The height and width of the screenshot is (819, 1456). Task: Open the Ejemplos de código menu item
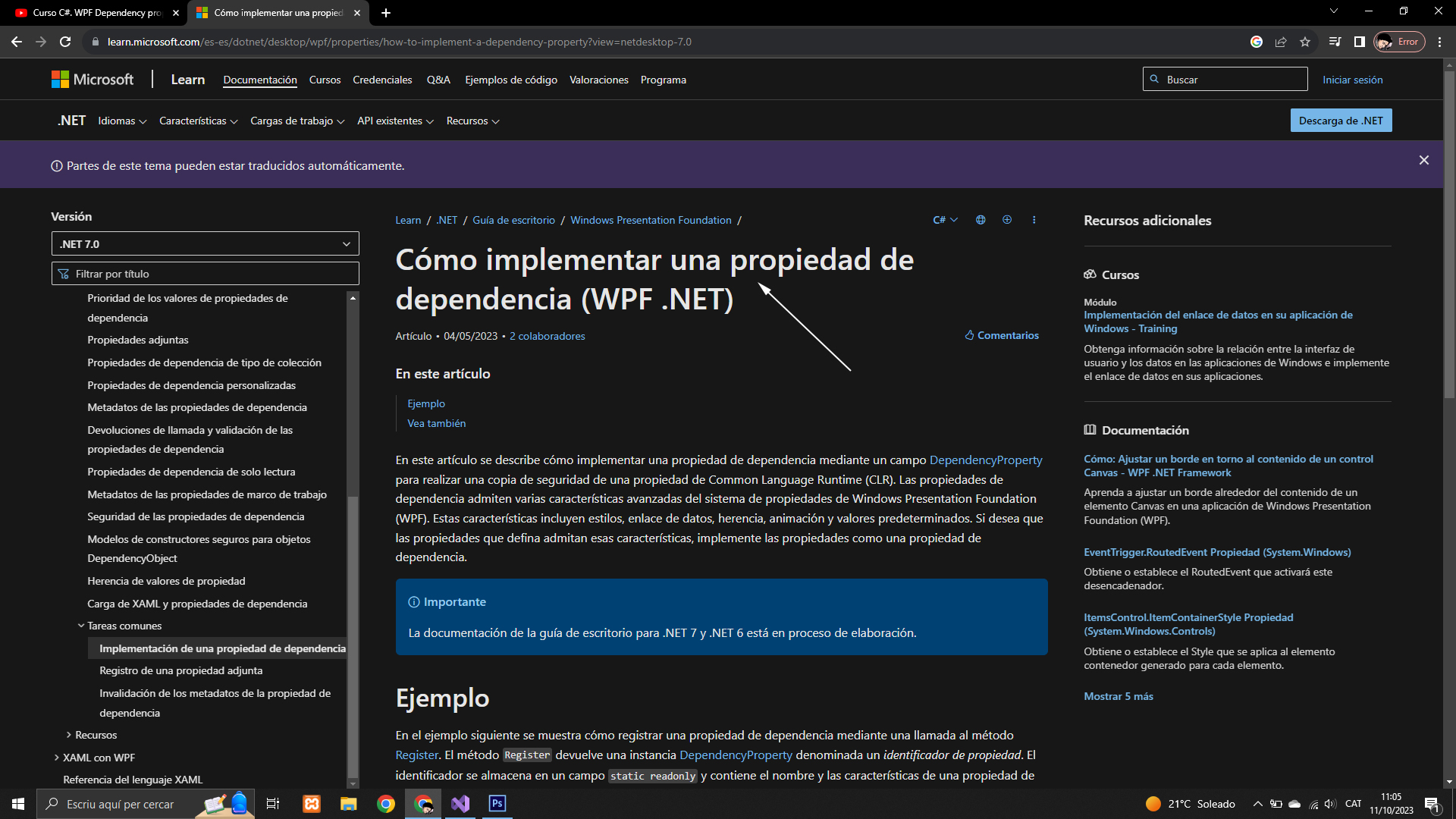(510, 80)
